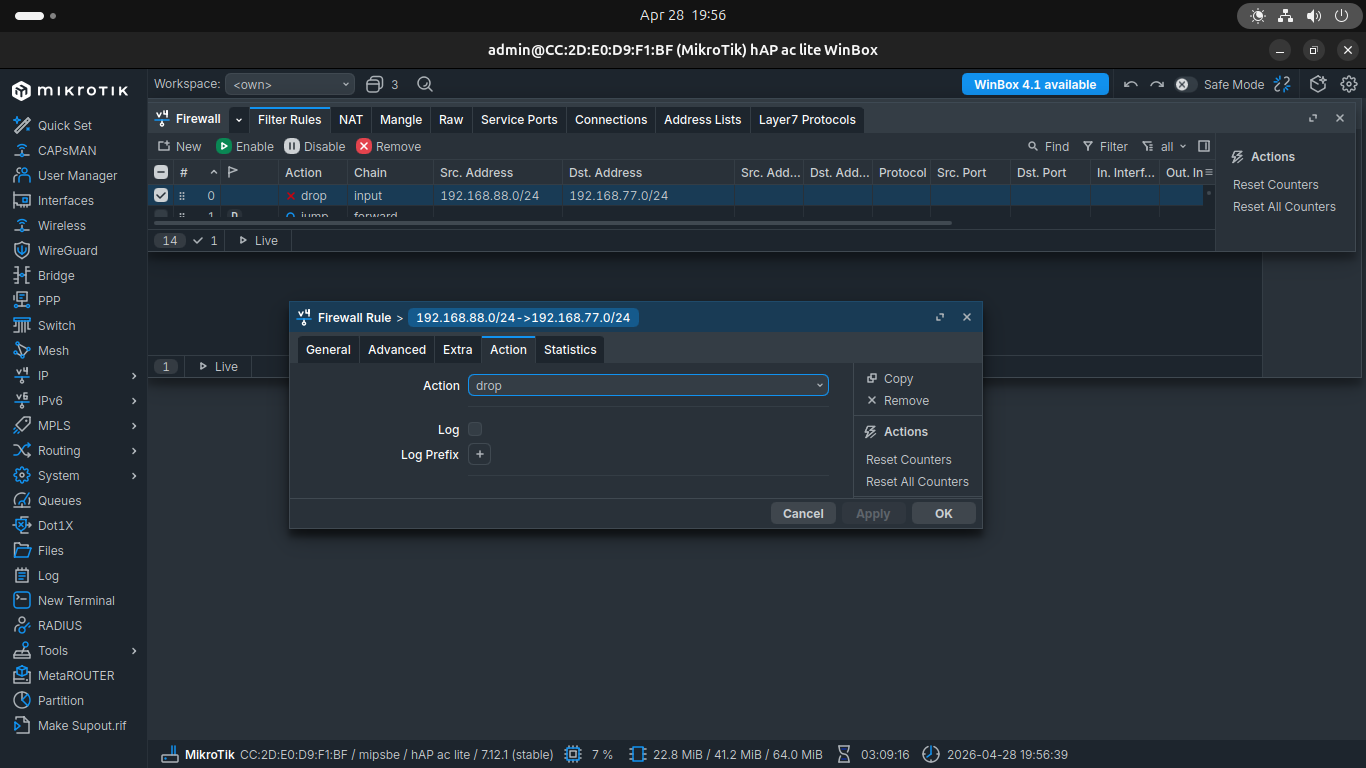Click the undo arrow in the top toolbar
This screenshot has height=768, width=1366.
[1130, 85]
